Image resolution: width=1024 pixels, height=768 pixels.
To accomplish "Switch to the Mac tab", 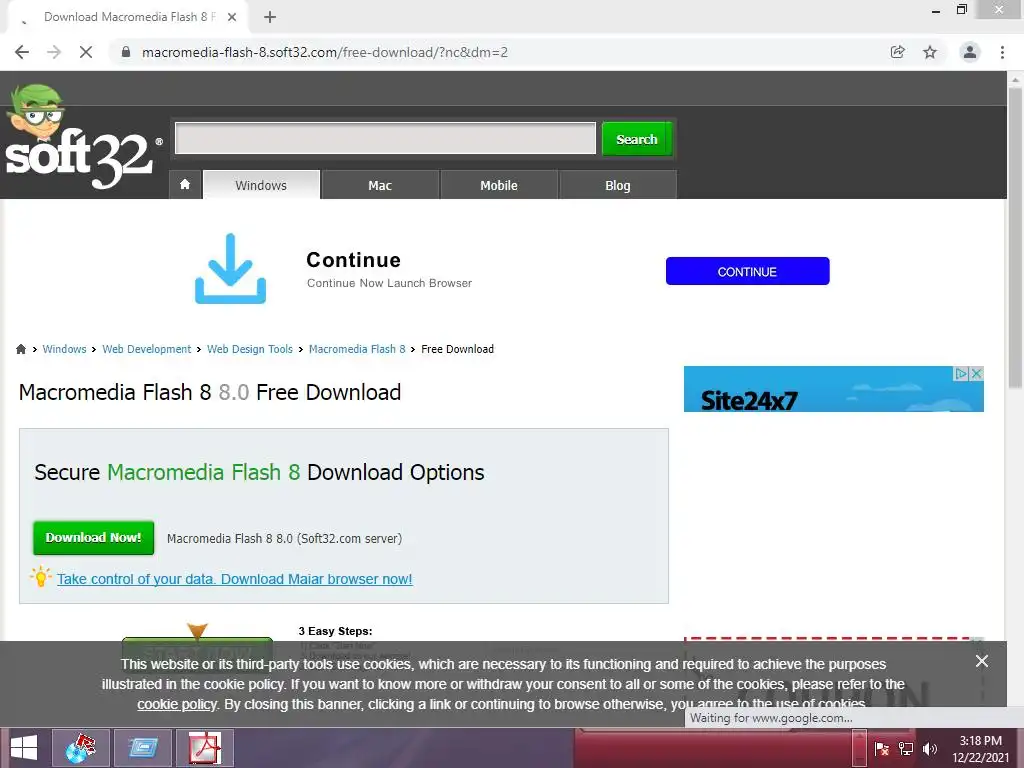I will click(380, 185).
